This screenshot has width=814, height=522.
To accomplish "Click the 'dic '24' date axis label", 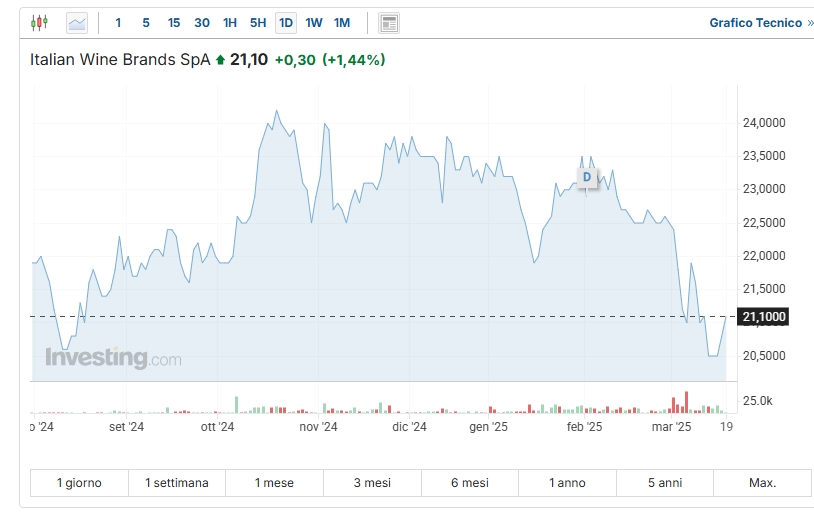I will coord(409,427).
